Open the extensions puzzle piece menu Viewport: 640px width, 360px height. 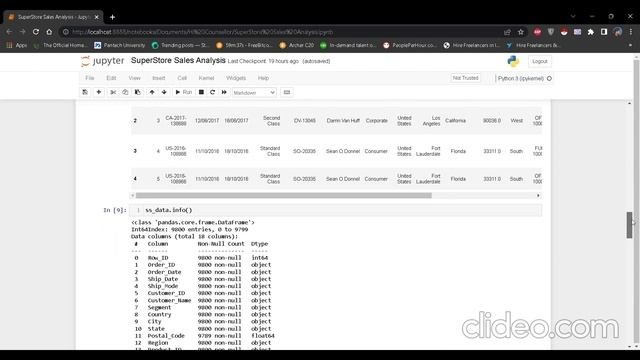tap(591, 32)
